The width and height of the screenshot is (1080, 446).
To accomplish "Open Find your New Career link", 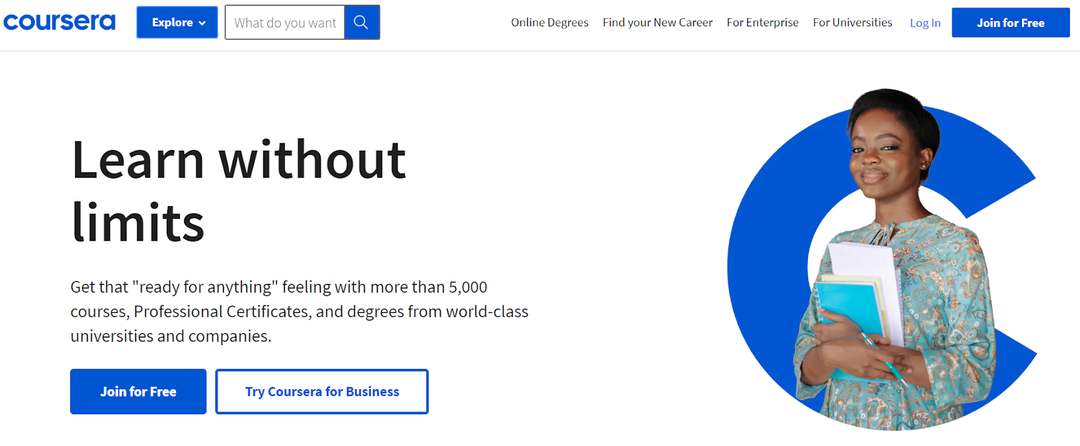I will [658, 23].
